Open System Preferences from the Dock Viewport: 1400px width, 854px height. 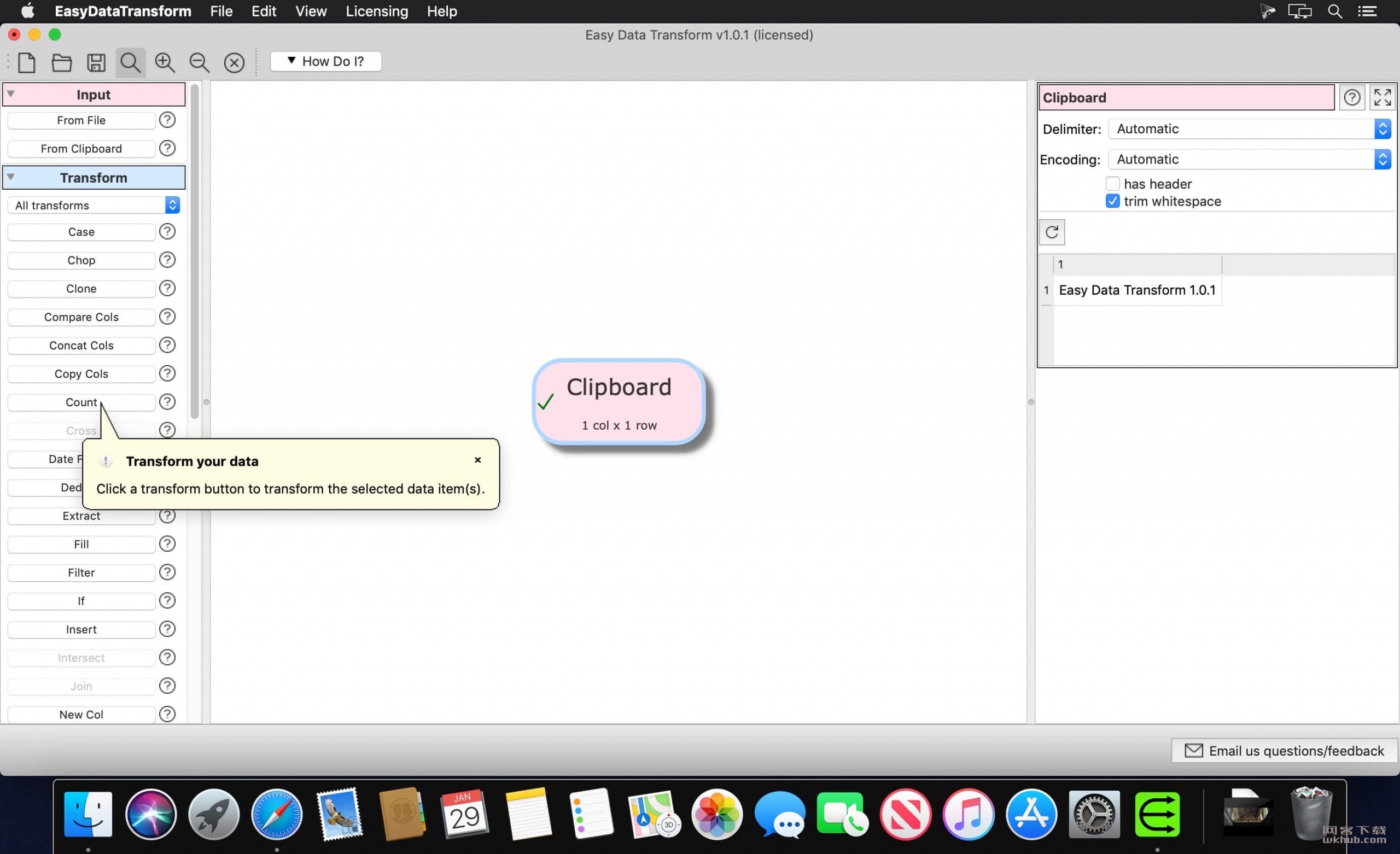click(1094, 814)
